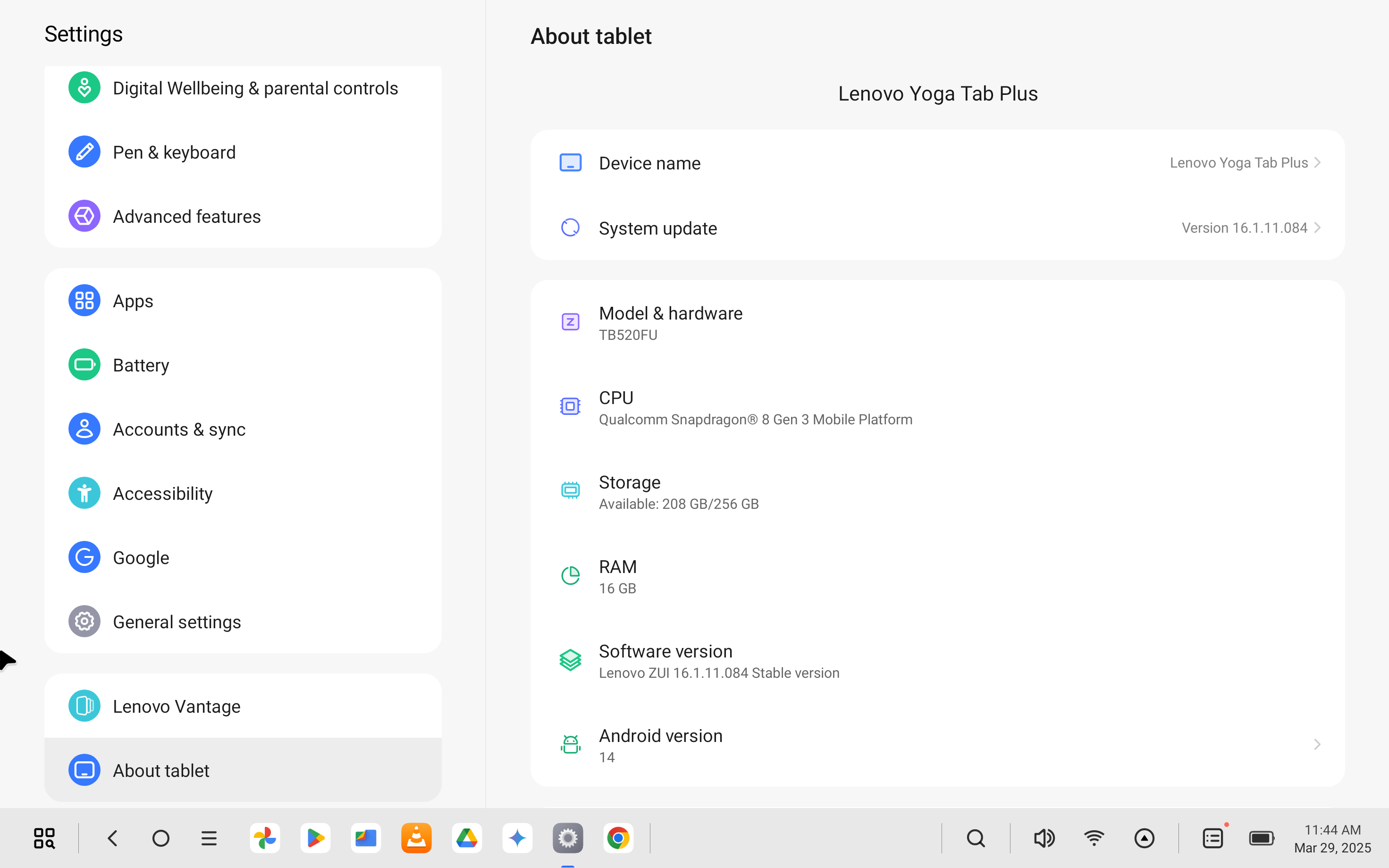Tap the back navigation arrow

(112, 838)
